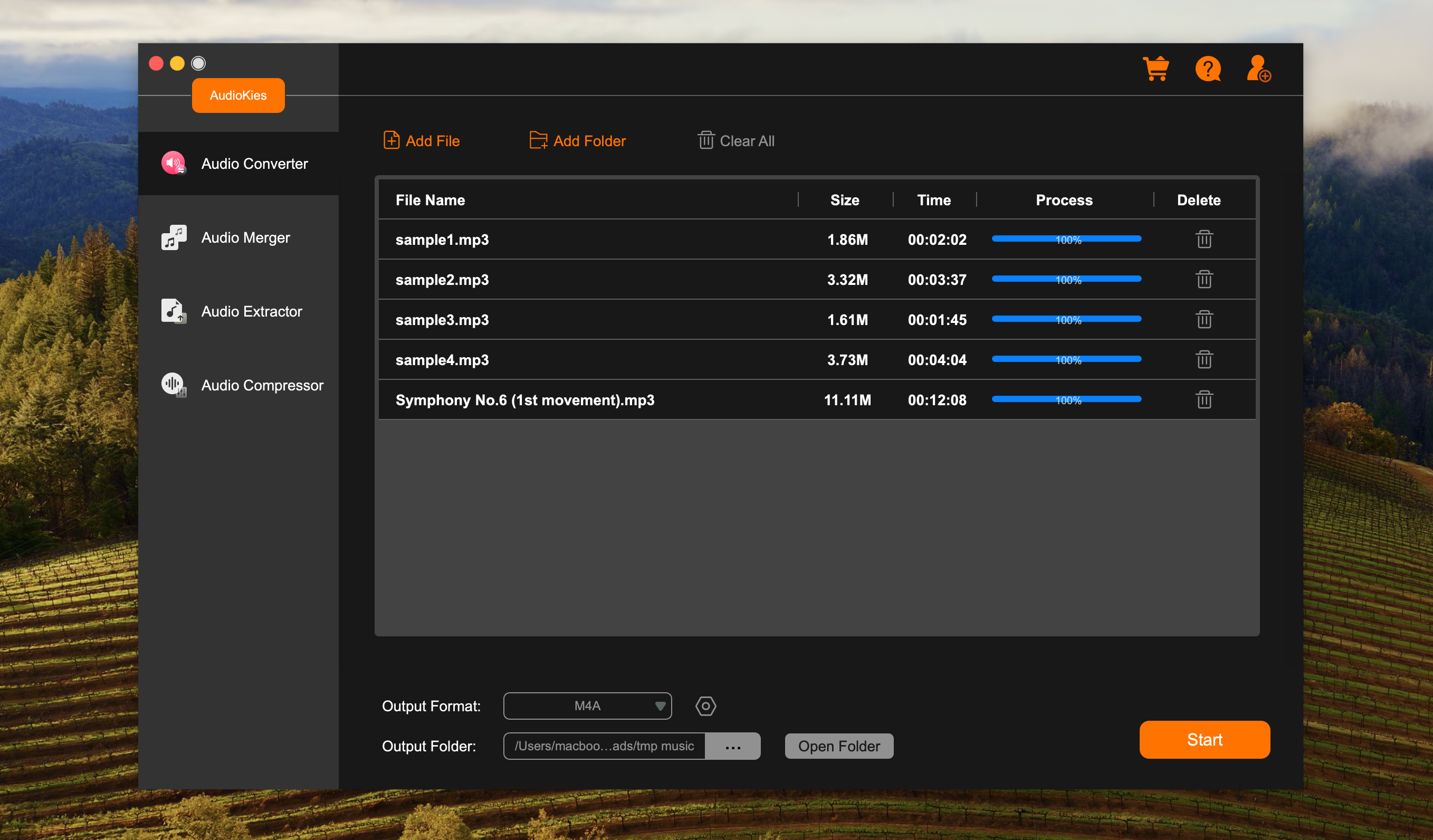The height and width of the screenshot is (840, 1433).
Task: Open Folder to view output files
Action: 839,746
